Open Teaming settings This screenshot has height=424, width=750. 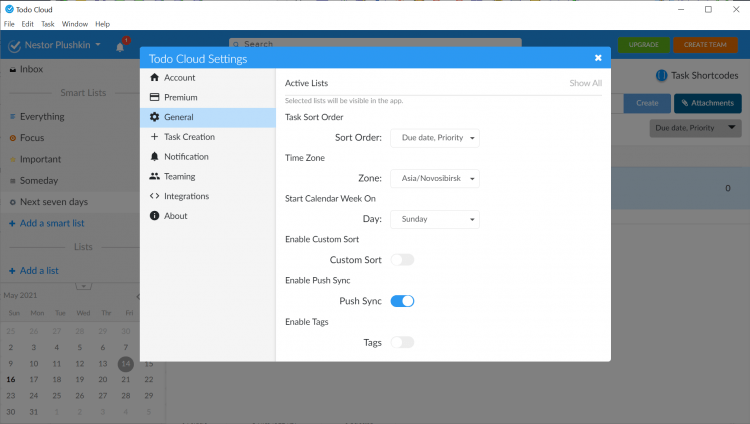click(x=208, y=177)
